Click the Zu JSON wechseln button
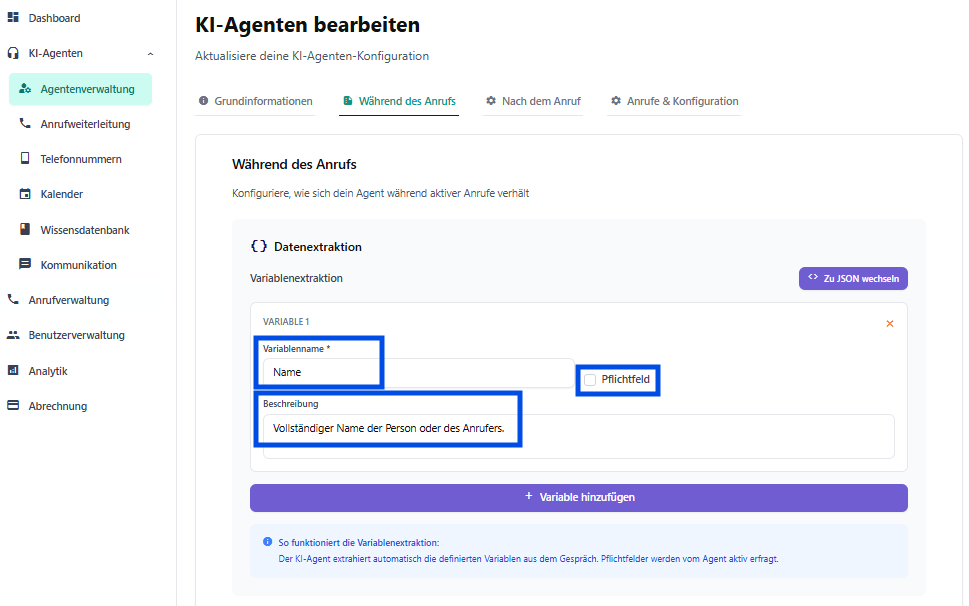Screen dimensions: 969x606 click(853, 278)
